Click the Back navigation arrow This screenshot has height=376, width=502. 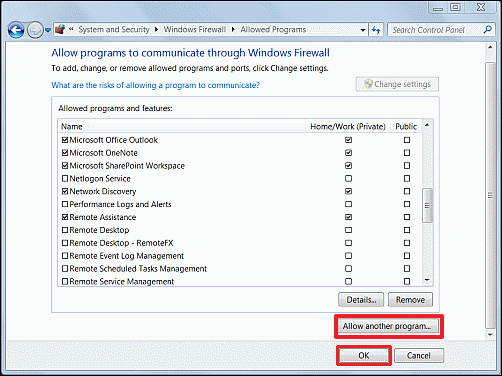tap(16, 30)
